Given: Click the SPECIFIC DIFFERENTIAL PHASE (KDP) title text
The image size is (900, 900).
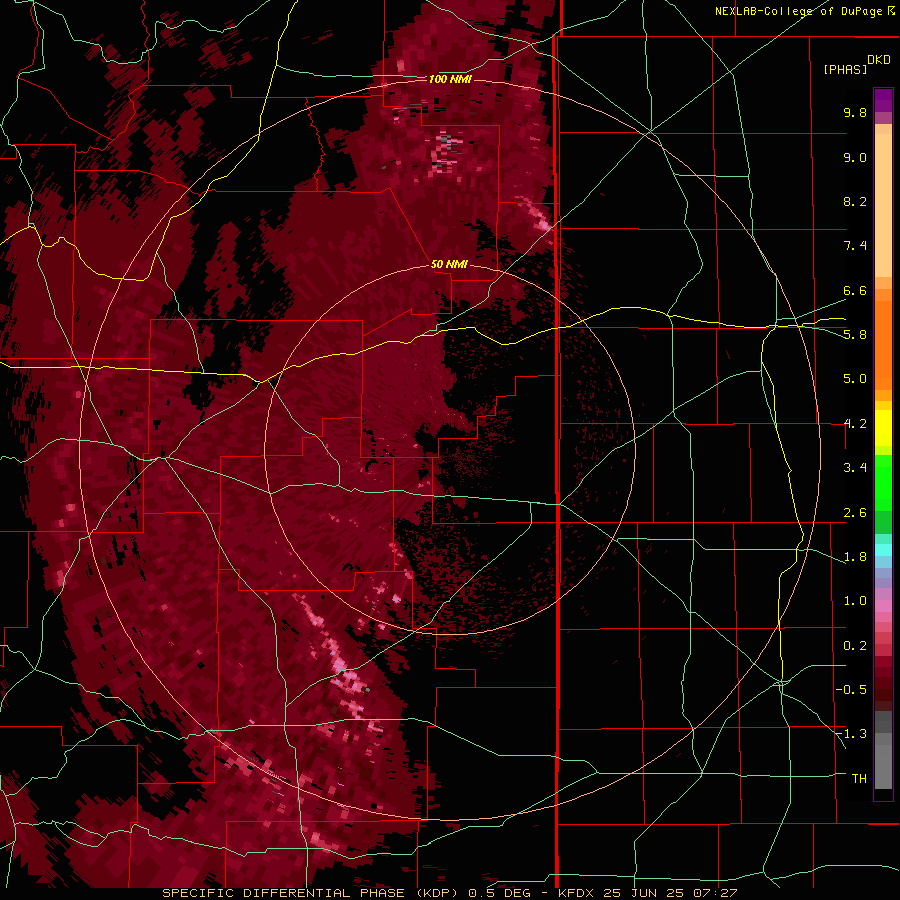Looking at the screenshot, I should tap(312, 893).
